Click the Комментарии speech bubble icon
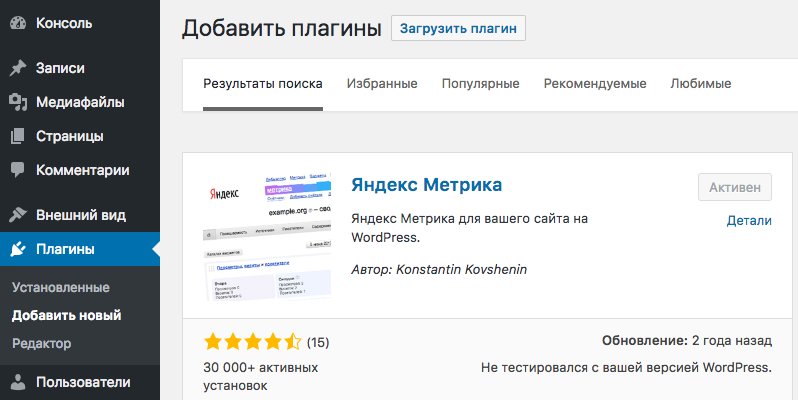This screenshot has height=400, width=798. click(18, 170)
